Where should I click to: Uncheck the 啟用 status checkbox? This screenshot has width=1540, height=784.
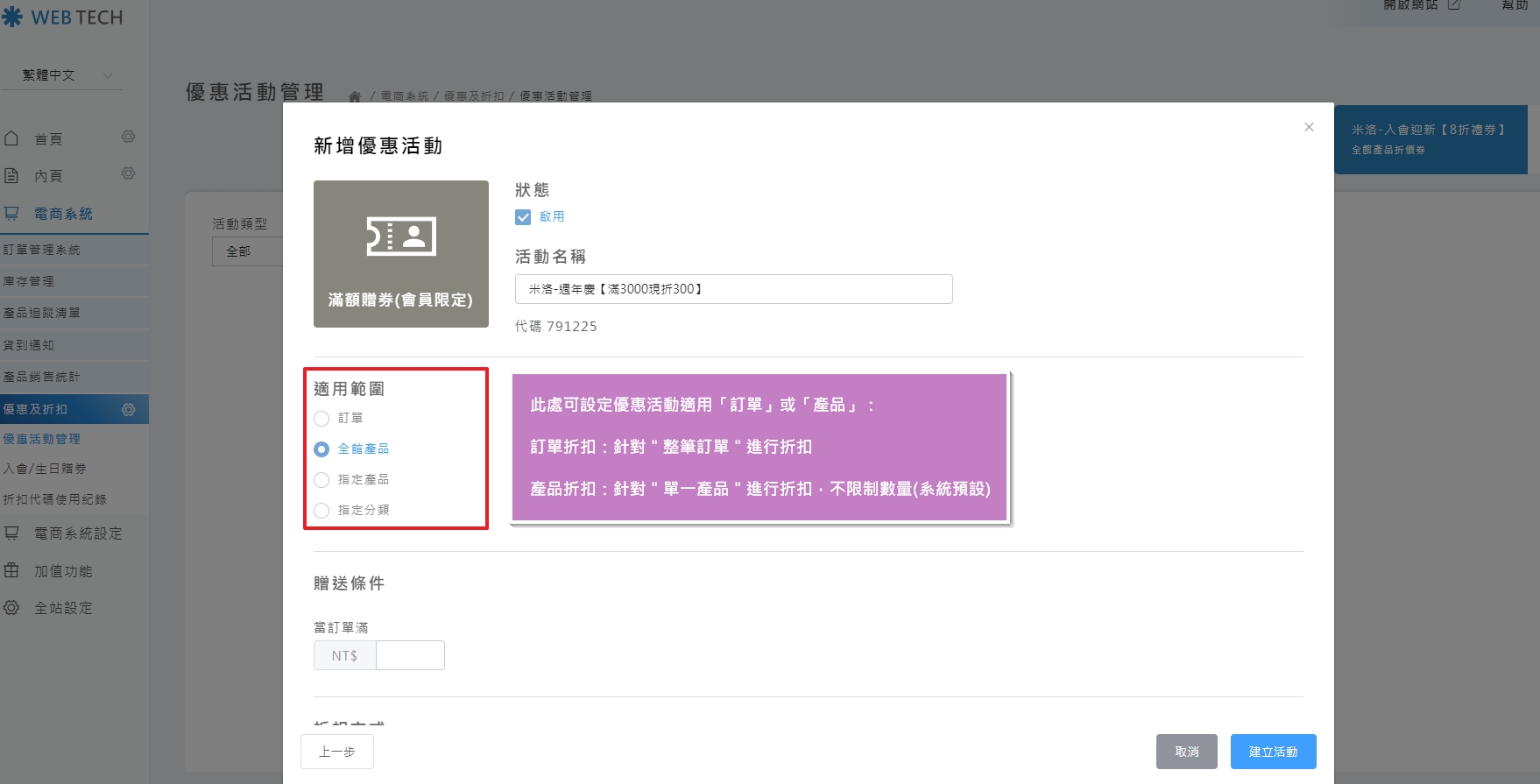point(523,217)
